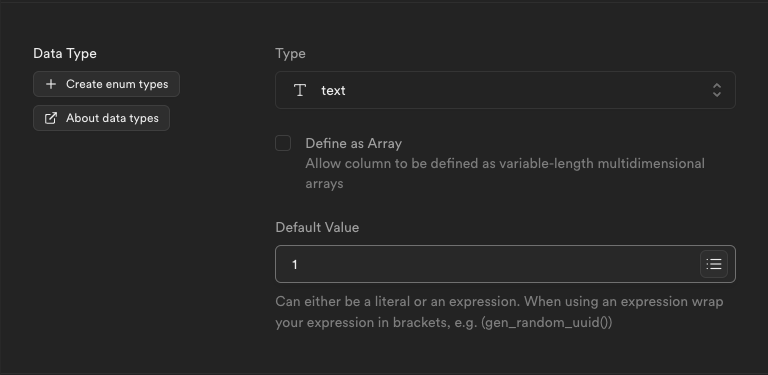Click the T text type icon

tap(300, 90)
